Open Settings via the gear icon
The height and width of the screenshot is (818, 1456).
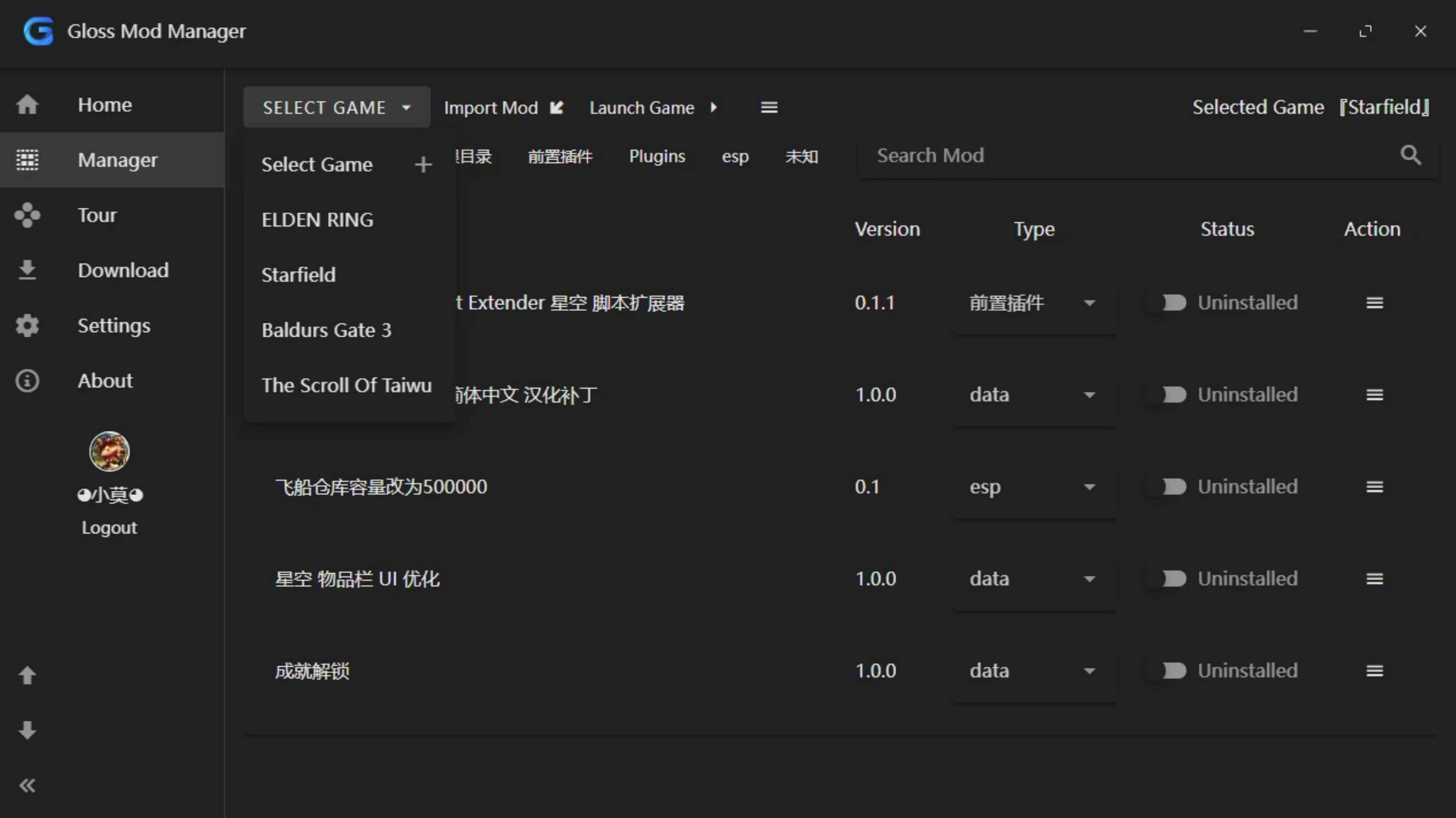click(27, 325)
